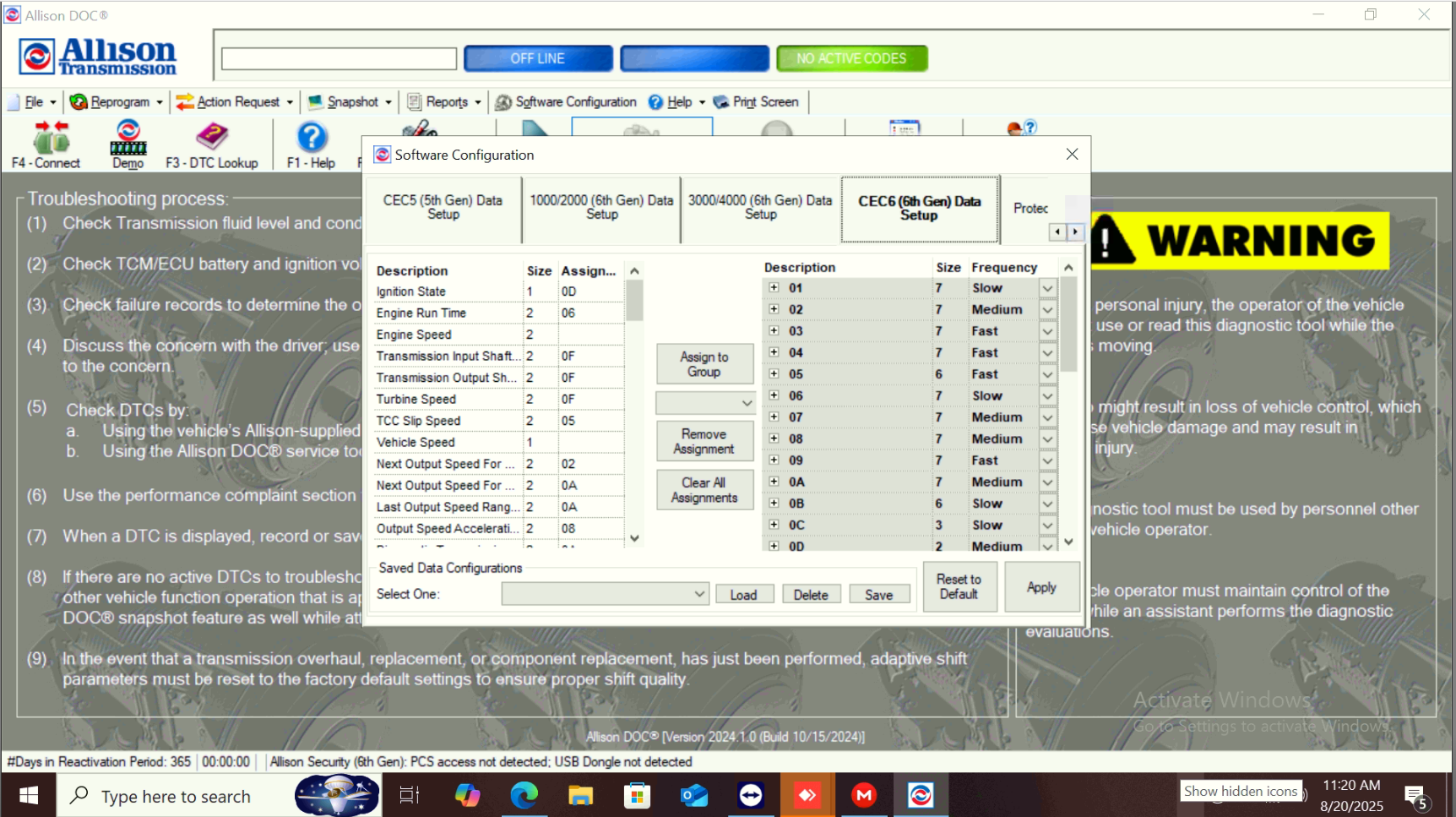Expand group 0A in the frequency list
This screenshot has height=817, width=1456.
[x=774, y=481]
